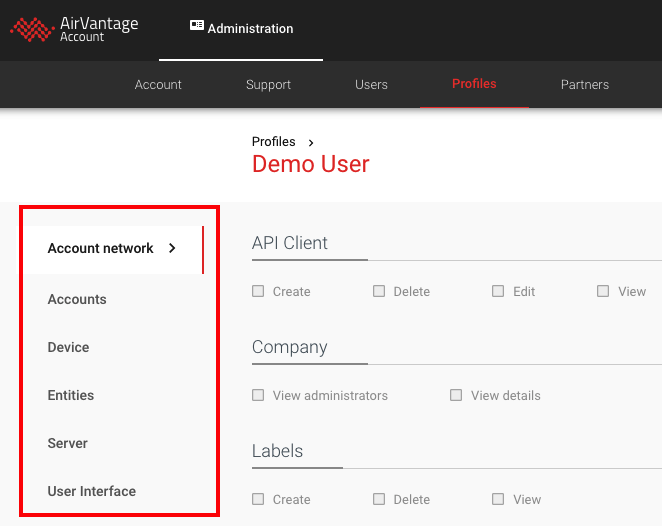Click the AirVantage logo icon
662x526 pixels.
(x=31, y=30)
